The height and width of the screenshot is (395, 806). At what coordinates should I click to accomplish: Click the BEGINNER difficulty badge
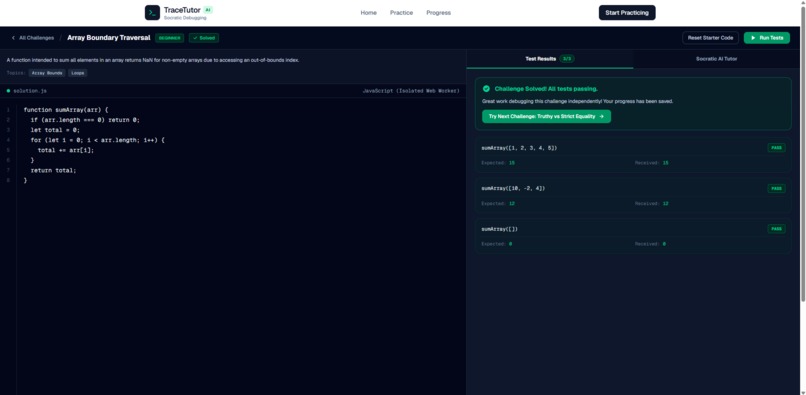[x=169, y=38]
